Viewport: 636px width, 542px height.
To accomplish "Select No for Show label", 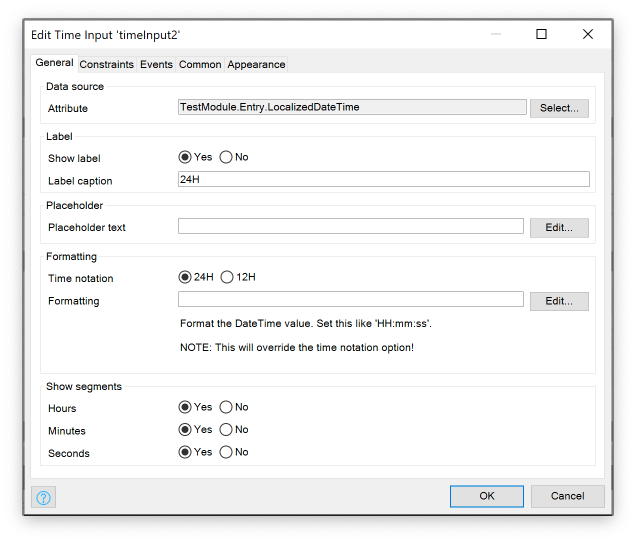I will coord(226,157).
